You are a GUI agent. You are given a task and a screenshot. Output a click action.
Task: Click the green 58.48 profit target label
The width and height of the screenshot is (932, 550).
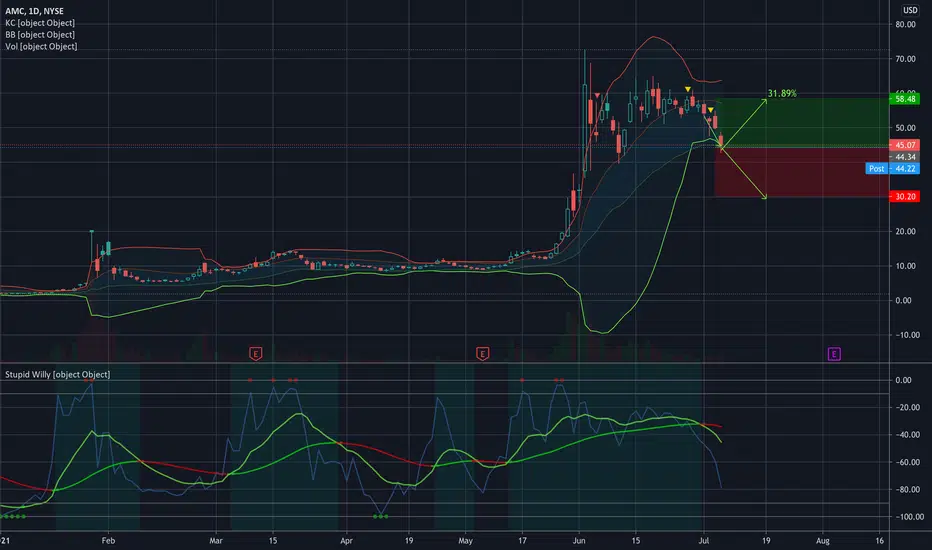point(905,99)
